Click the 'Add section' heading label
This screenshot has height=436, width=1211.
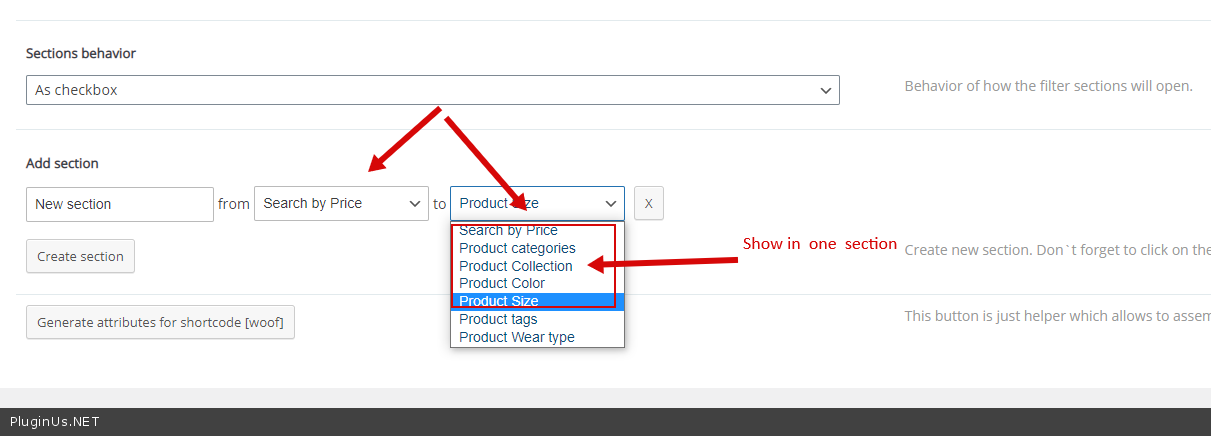[x=62, y=164]
